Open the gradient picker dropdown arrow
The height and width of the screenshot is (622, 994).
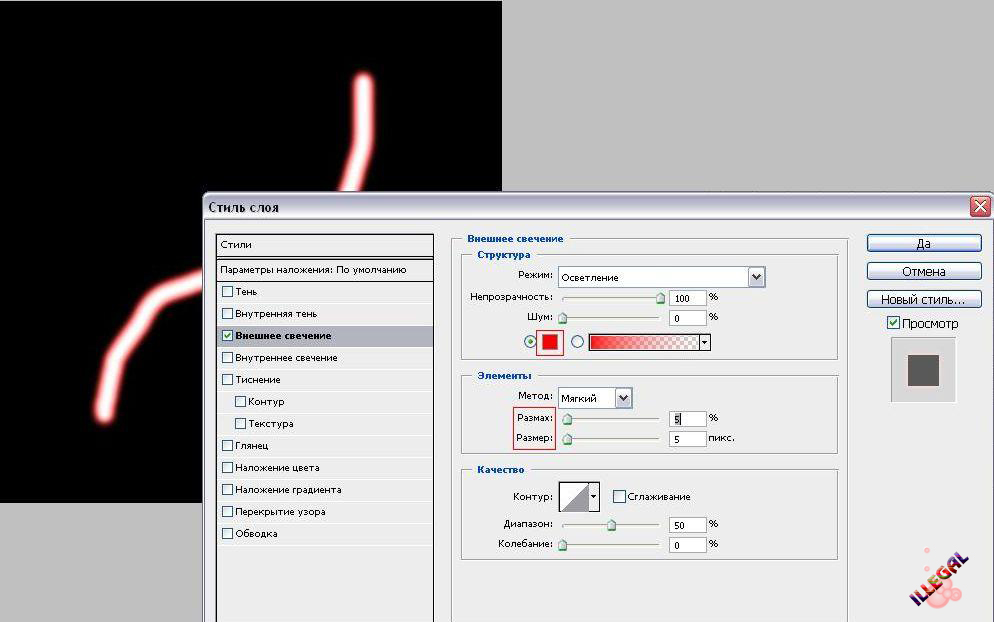pos(705,342)
